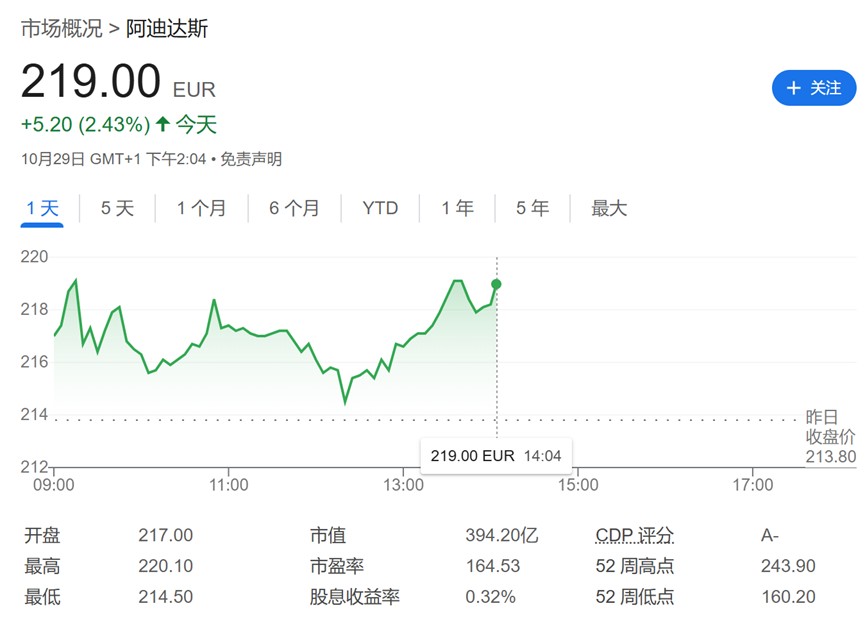Image resolution: width=865 pixels, height=624 pixels.
Task: Show the YTD chart range
Action: pos(380,208)
